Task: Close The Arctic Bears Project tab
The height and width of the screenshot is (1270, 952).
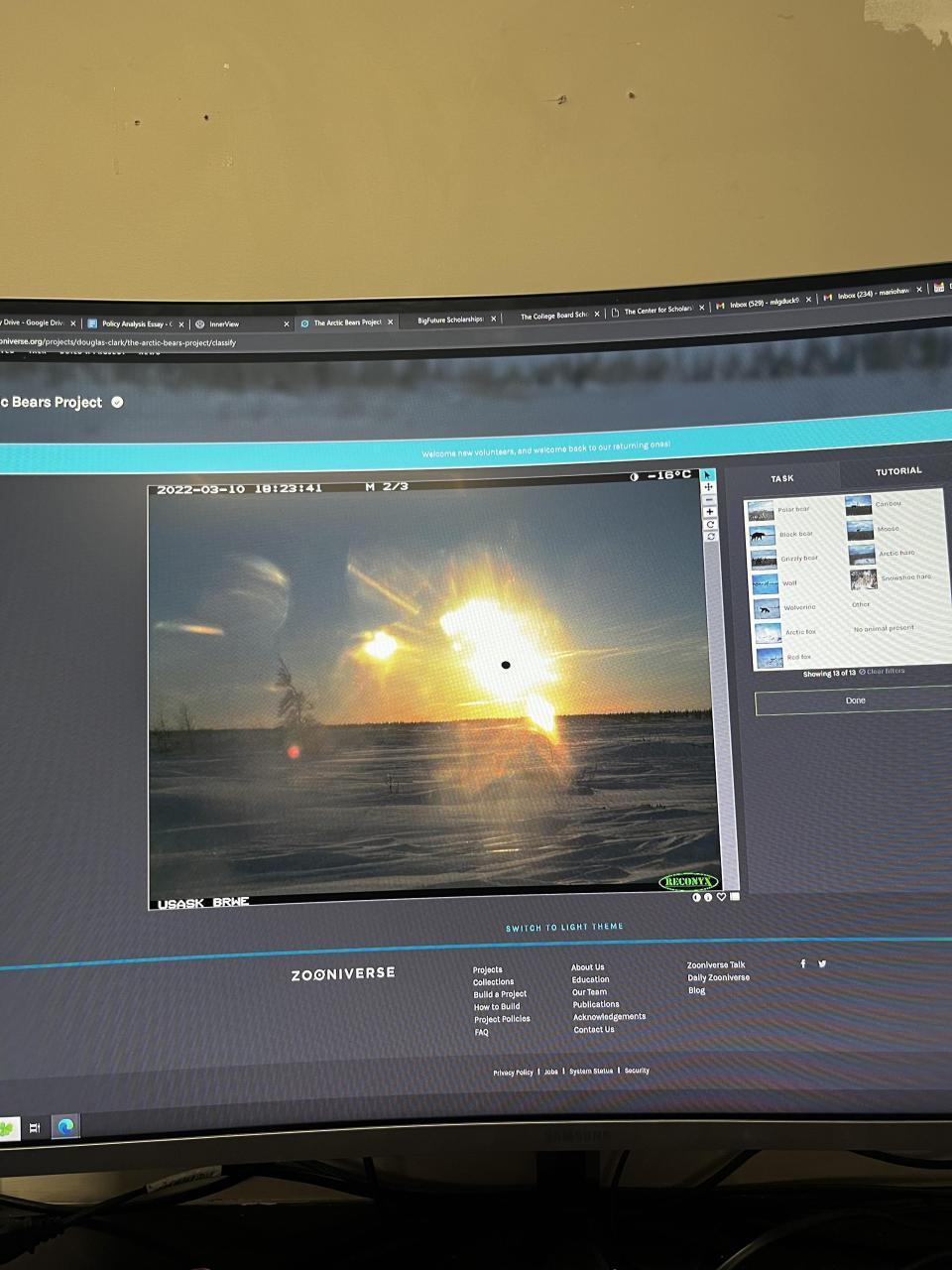Action: coord(391,322)
